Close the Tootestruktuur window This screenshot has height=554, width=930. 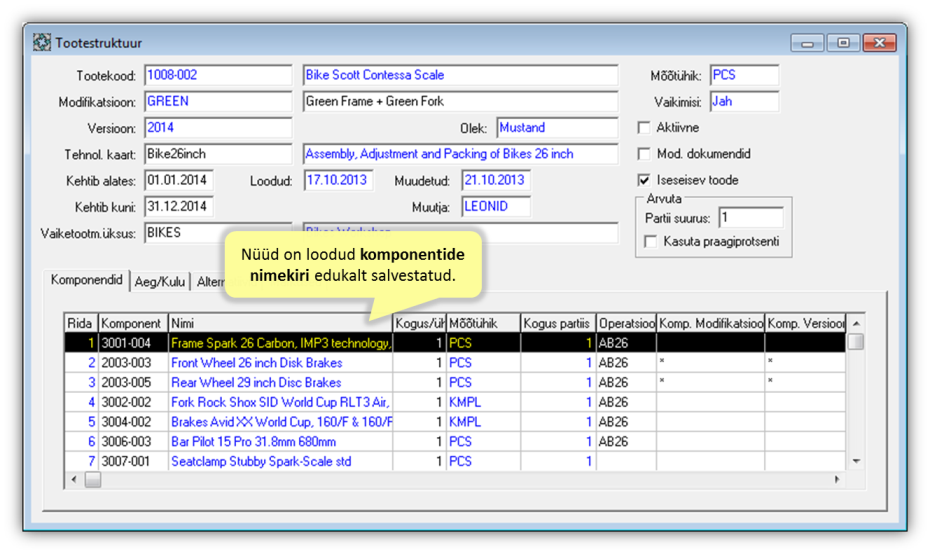point(880,43)
